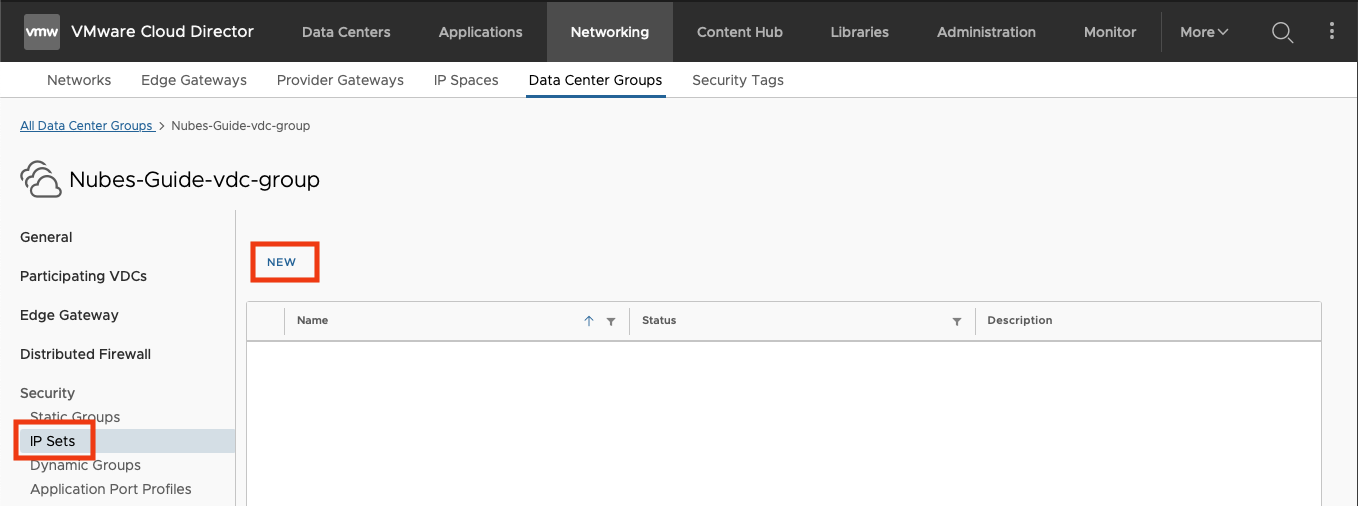Click the NEW button
Viewport: 1358px width, 506px height.
point(282,262)
